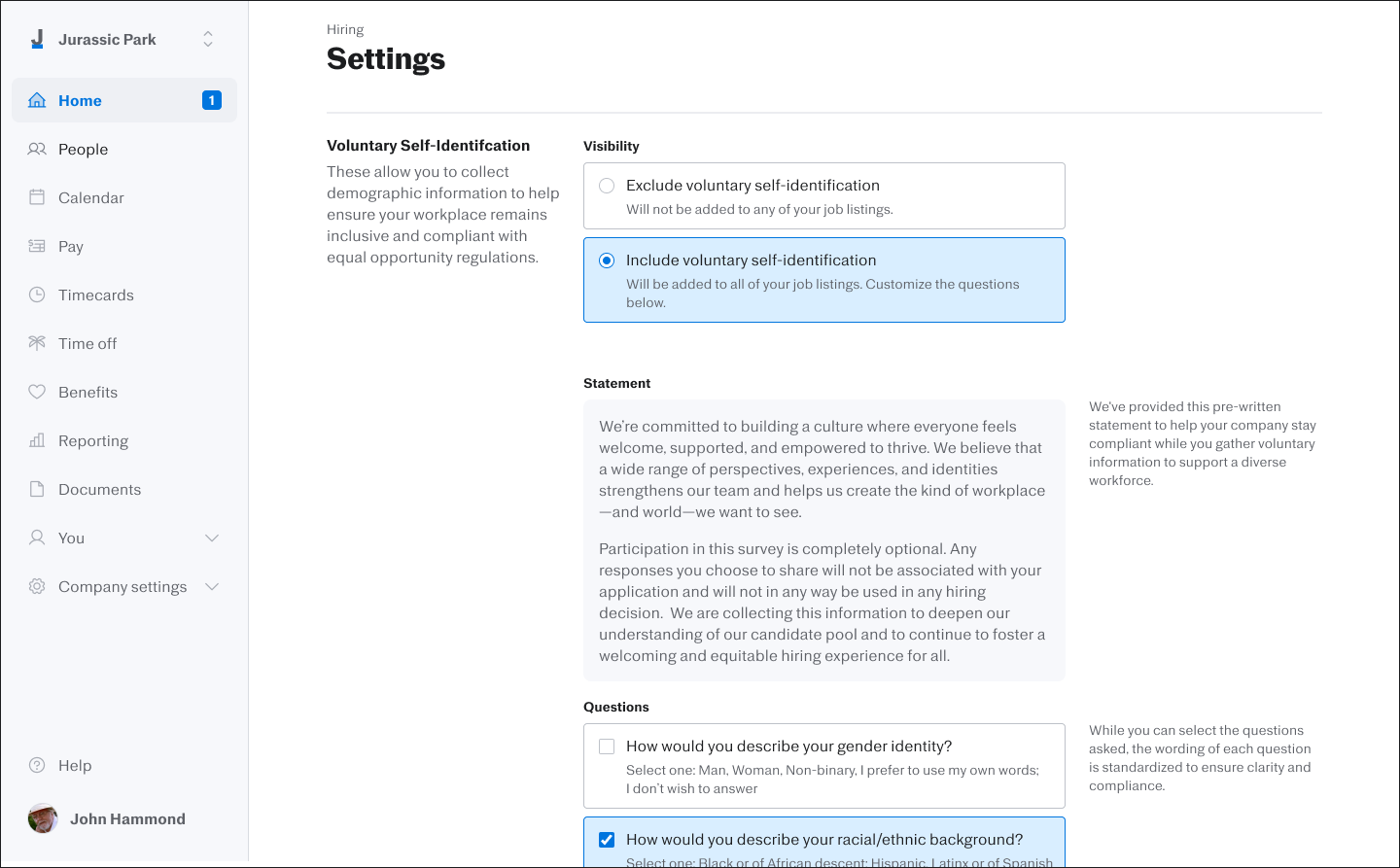Click the Pay icon in the sidebar
Image resolution: width=1400 pixels, height=868 pixels.
click(x=37, y=246)
